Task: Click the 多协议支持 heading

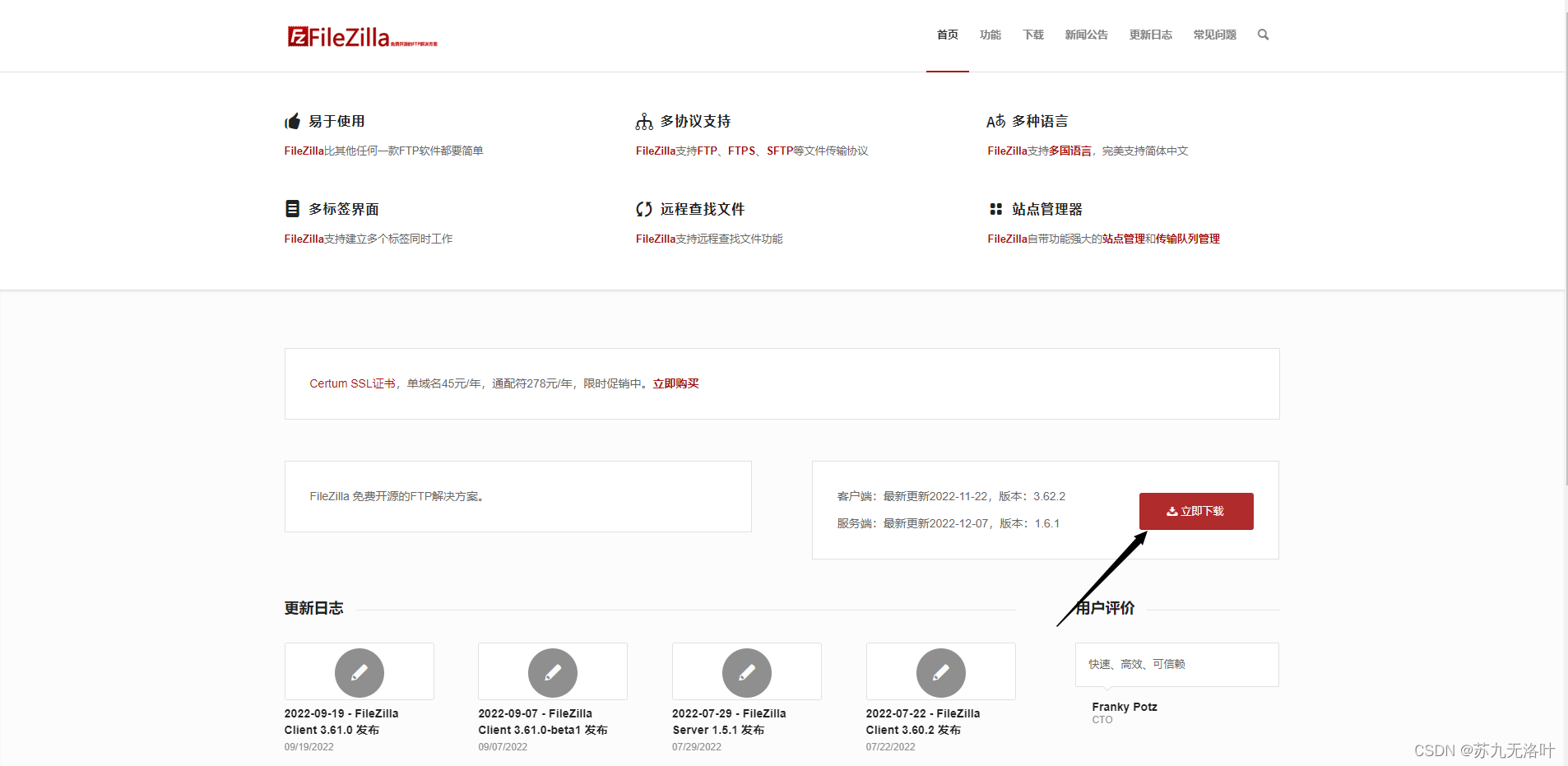Action: point(695,122)
